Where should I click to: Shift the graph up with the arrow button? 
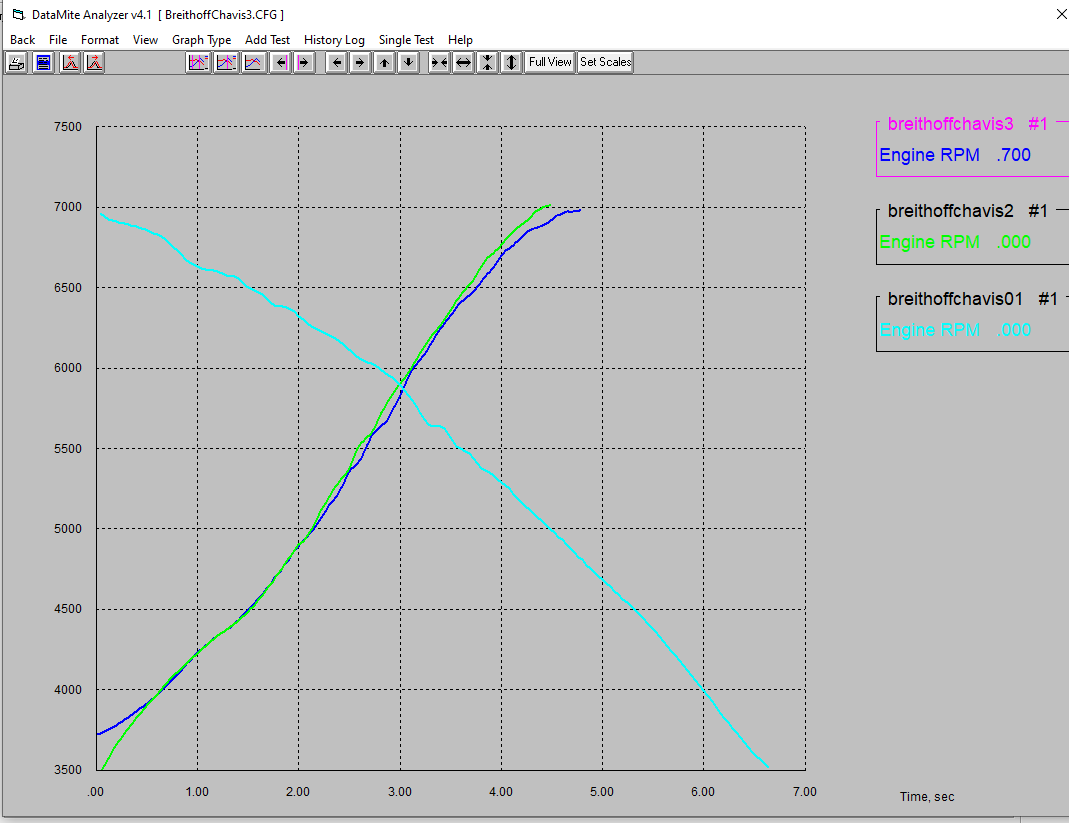(385, 63)
